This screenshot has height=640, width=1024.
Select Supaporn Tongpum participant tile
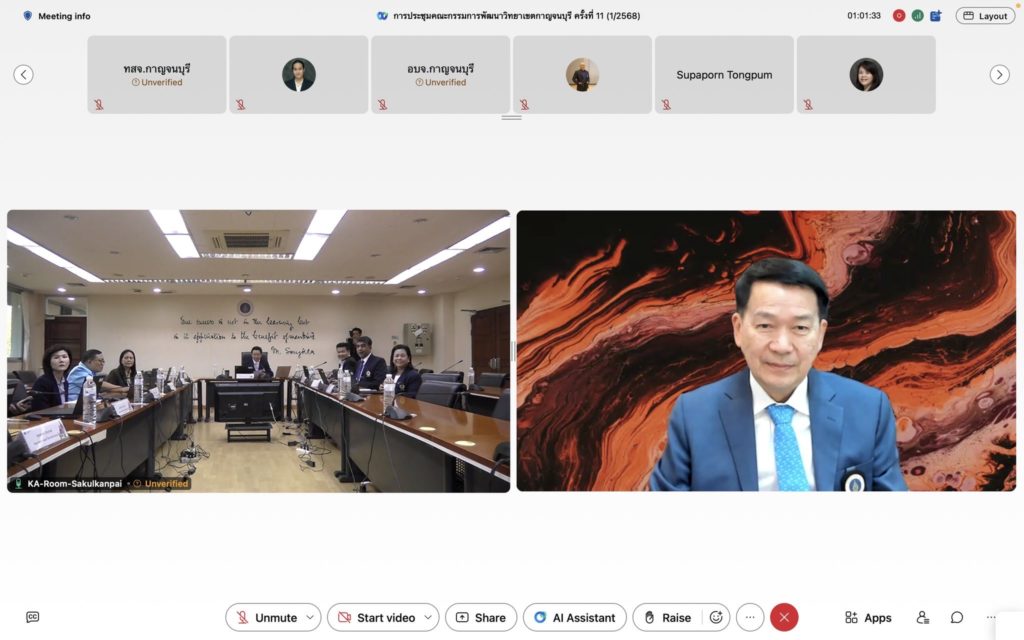point(724,75)
